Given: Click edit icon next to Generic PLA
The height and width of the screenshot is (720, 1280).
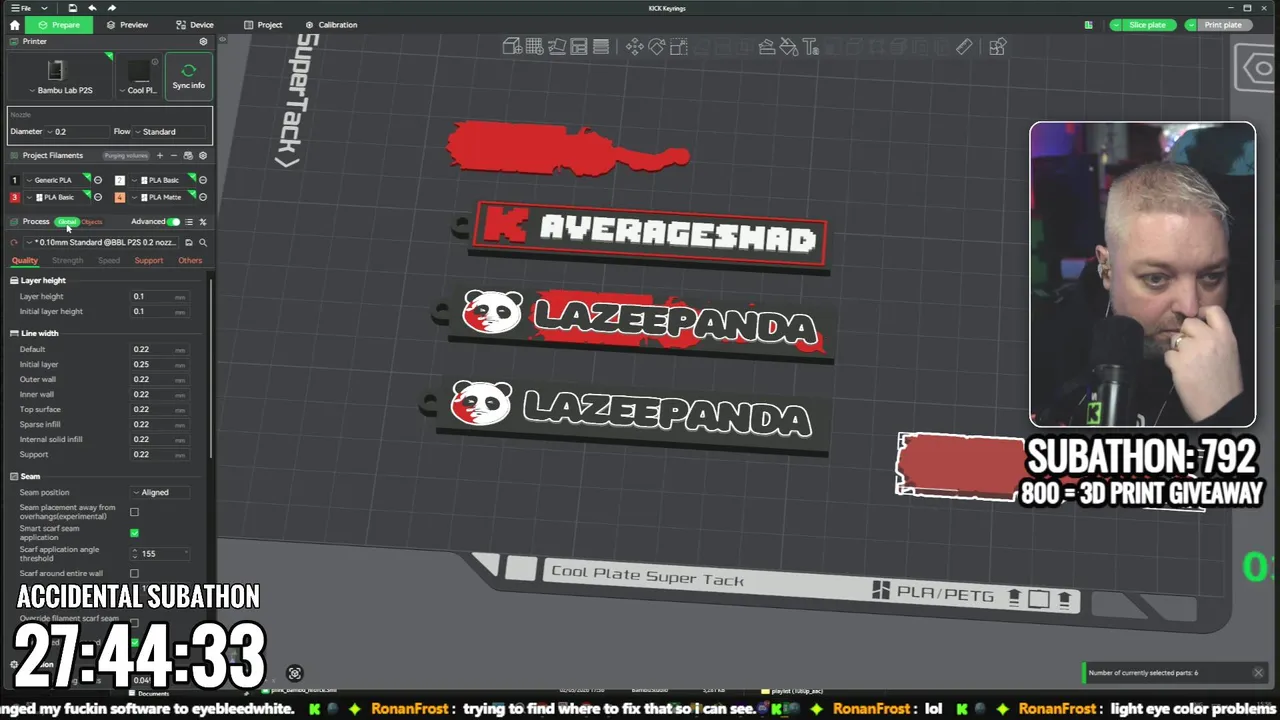Looking at the screenshot, I should point(97,180).
